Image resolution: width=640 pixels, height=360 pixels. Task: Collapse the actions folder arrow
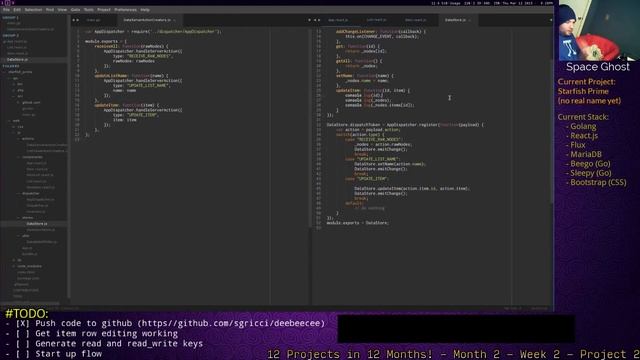click(x=19, y=139)
